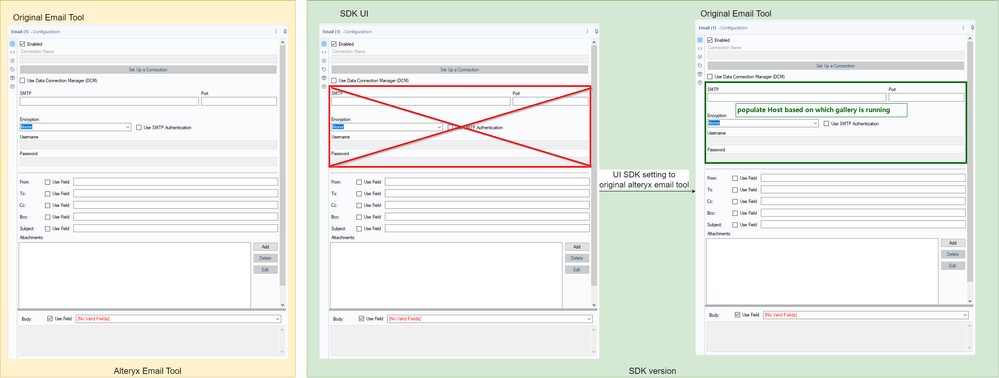999x378 pixels.
Task: Click To input field in yellow Alteryx panel
Action: (x=176, y=193)
